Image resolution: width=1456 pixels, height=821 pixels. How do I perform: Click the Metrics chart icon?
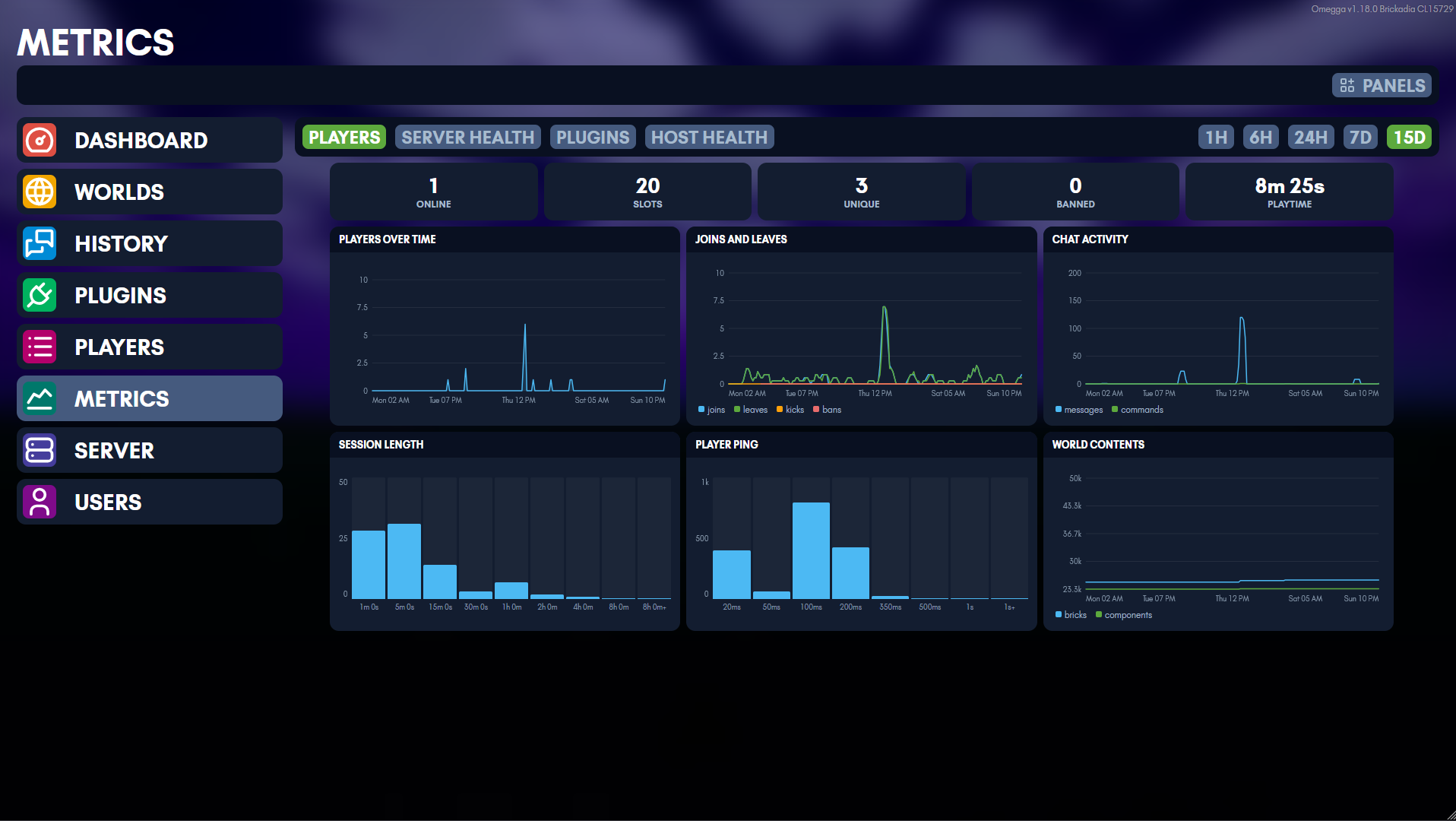tap(40, 398)
